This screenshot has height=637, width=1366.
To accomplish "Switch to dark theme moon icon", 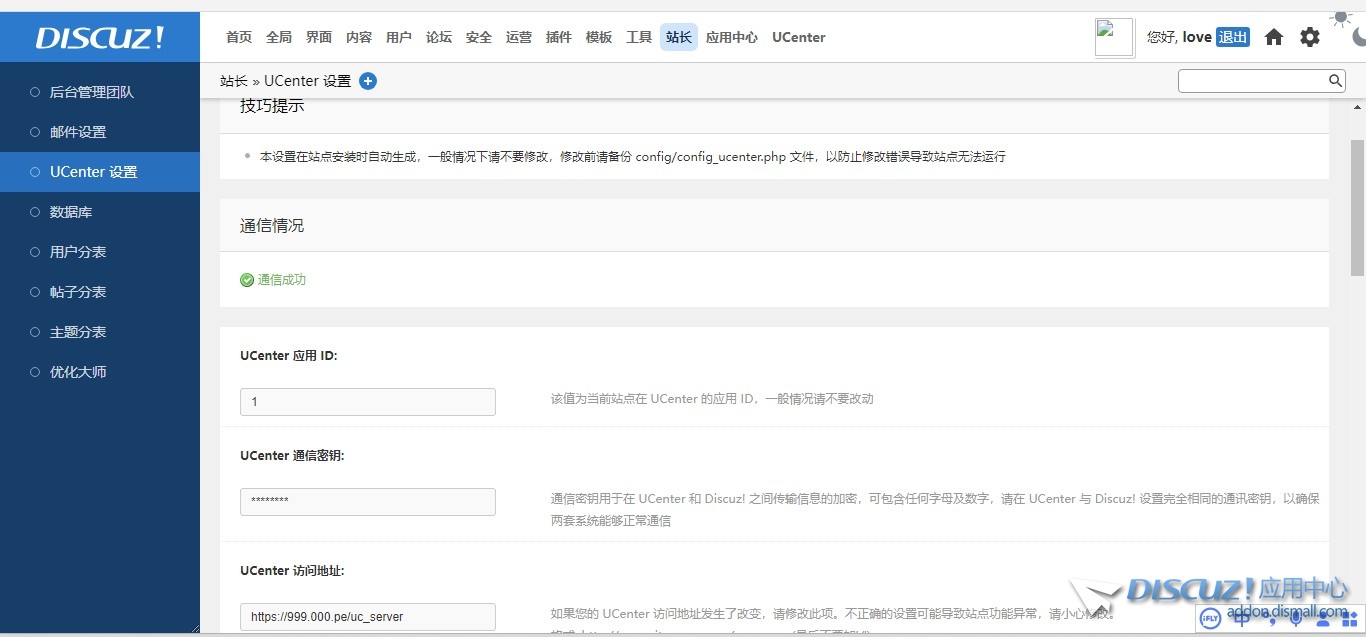I will 1359,37.
